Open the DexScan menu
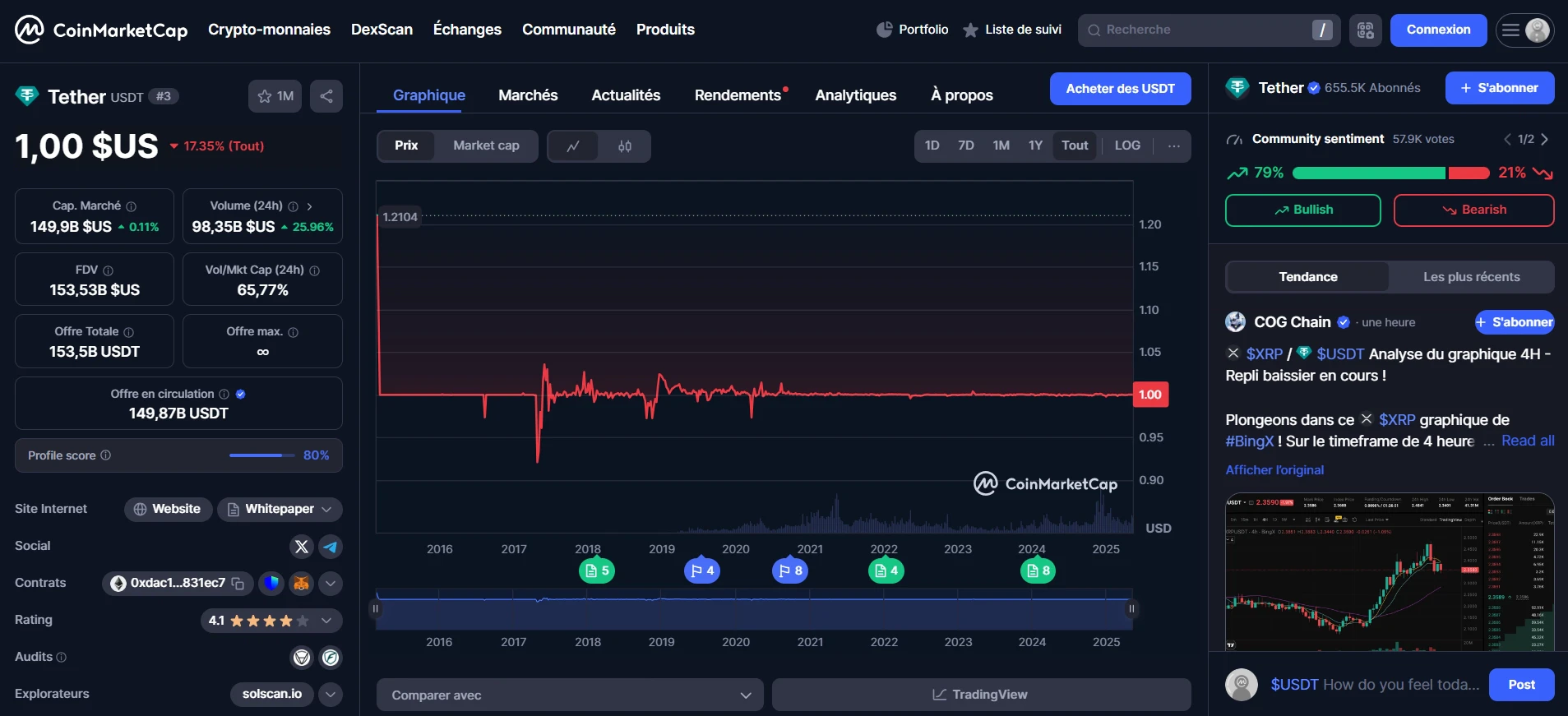 [x=382, y=30]
